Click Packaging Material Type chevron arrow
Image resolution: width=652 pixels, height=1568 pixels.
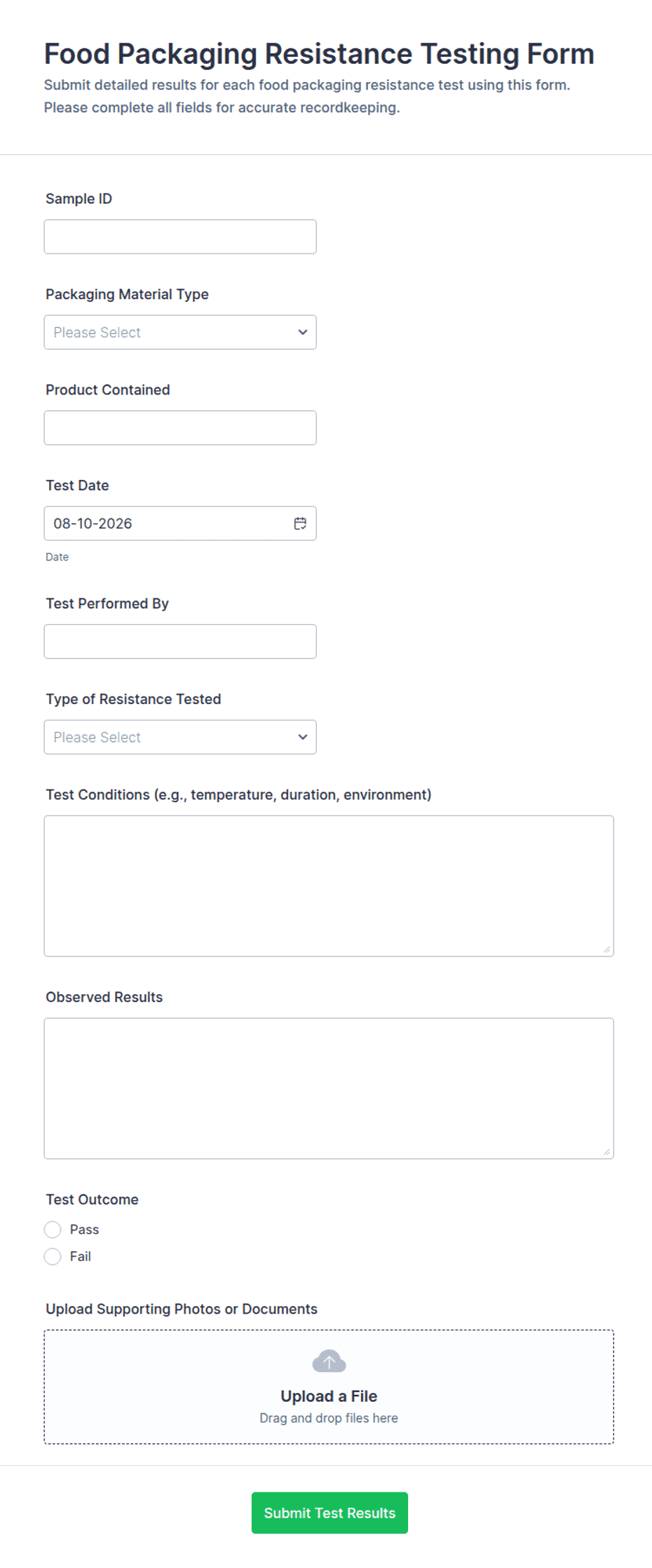(303, 332)
